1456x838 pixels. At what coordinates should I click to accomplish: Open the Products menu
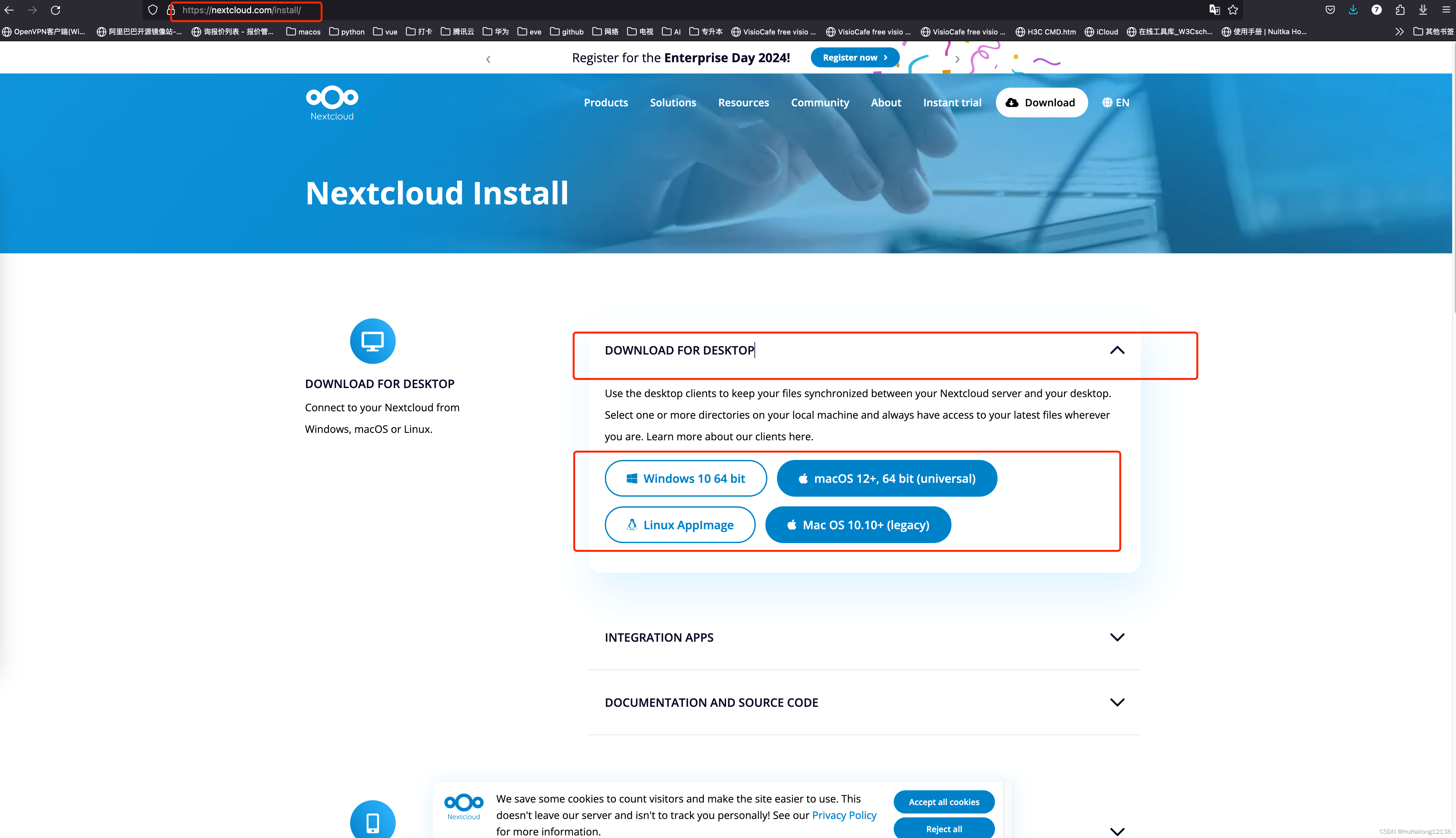pyautogui.click(x=606, y=102)
